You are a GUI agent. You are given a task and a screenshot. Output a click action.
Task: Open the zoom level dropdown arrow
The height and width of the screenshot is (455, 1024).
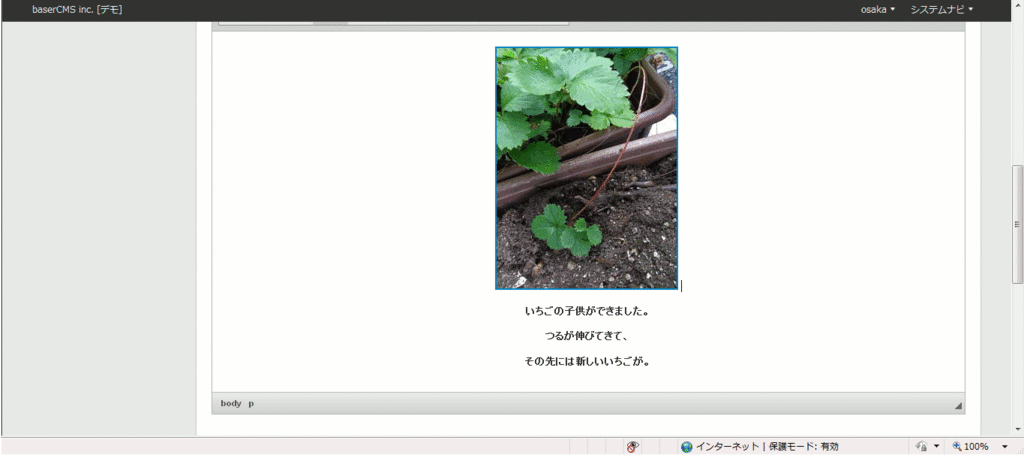(x=1004, y=447)
